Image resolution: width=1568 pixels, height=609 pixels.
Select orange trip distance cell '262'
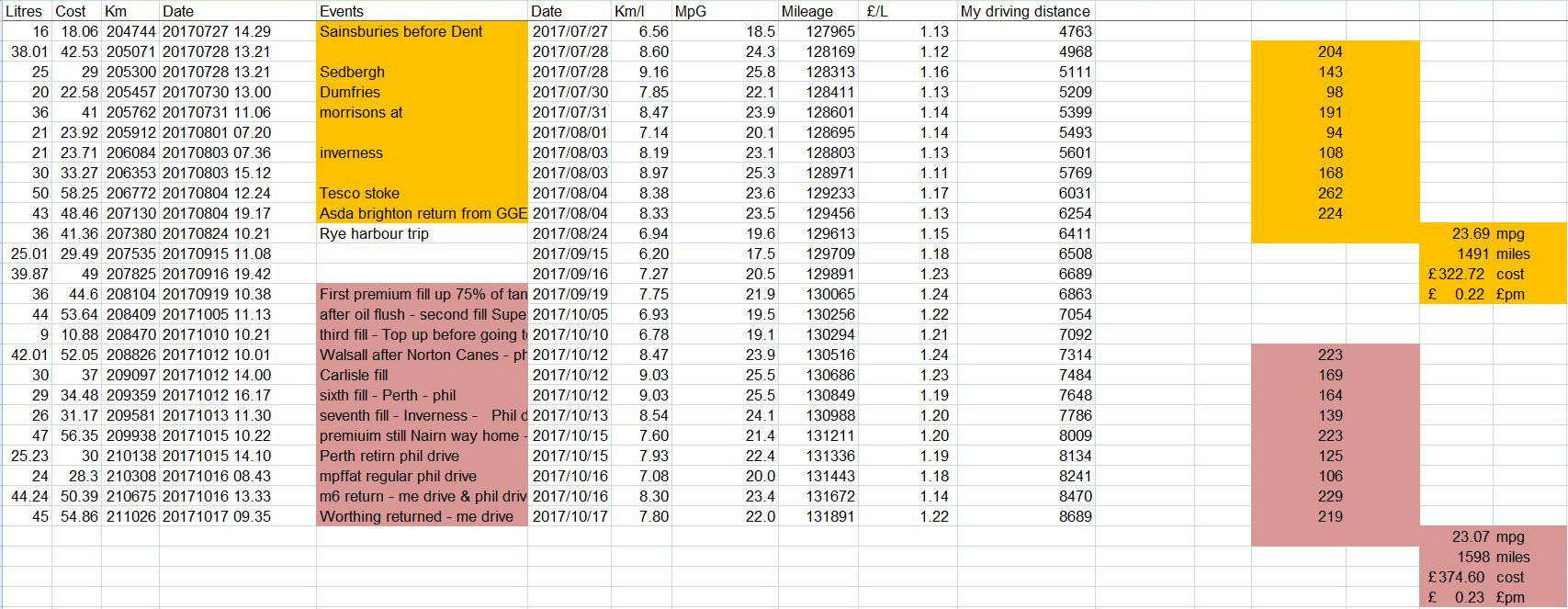point(1299,193)
